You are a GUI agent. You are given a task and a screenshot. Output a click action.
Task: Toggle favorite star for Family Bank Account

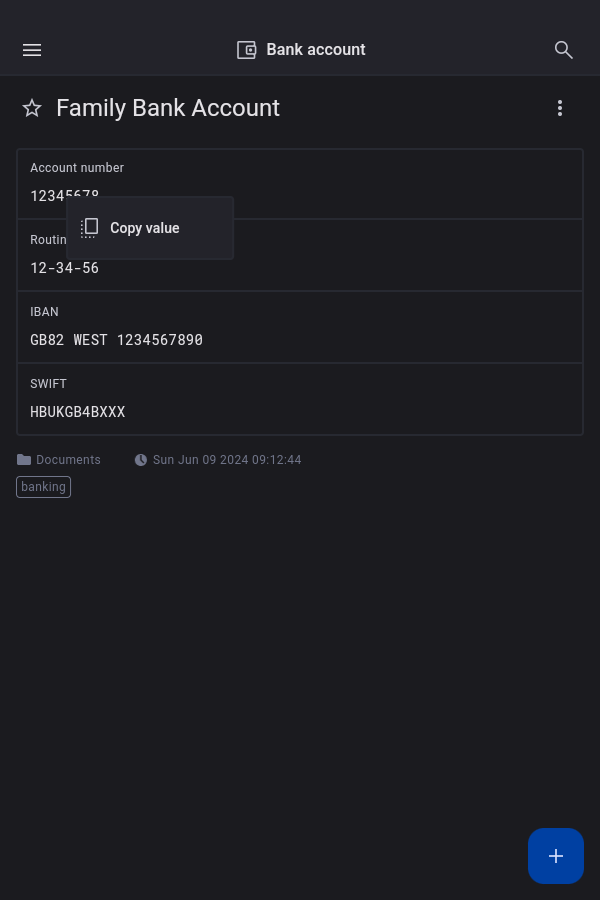[32, 108]
